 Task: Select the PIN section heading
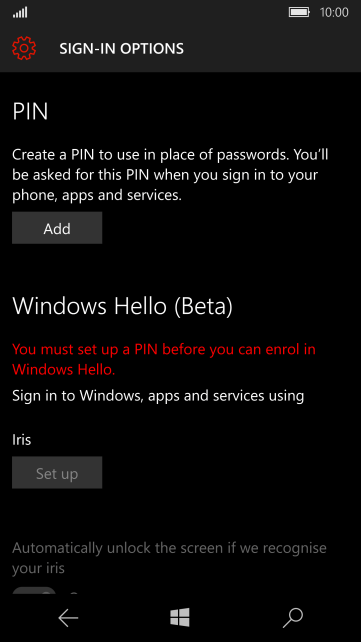pos(30,111)
